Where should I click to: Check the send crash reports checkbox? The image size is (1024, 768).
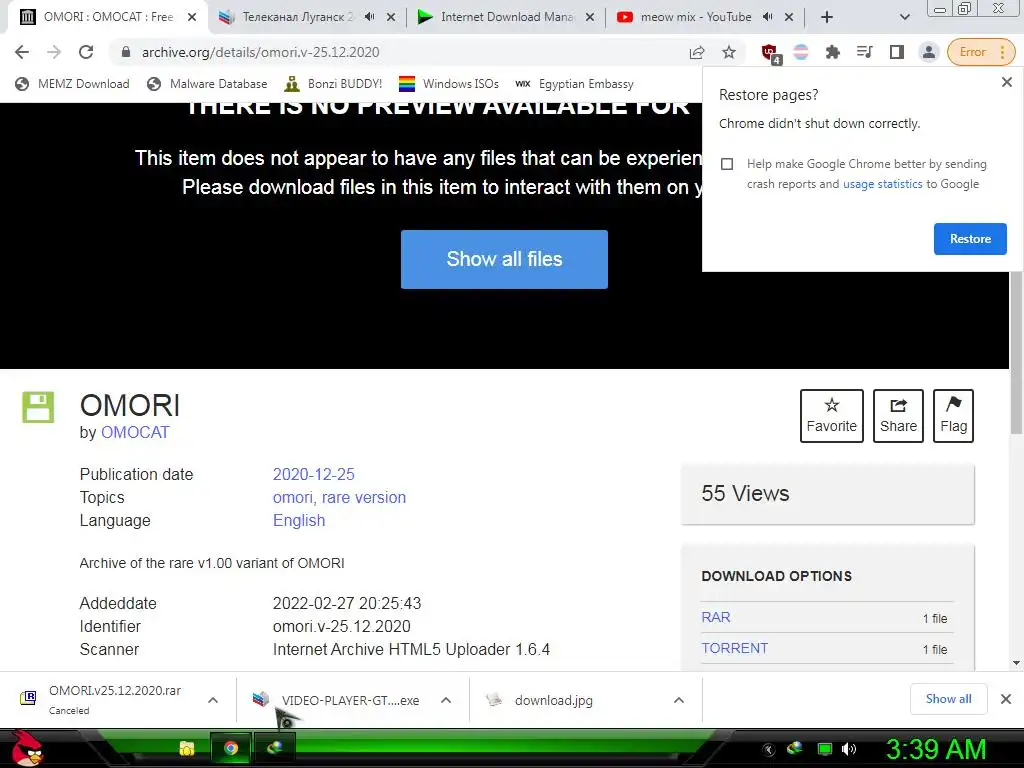727,164
